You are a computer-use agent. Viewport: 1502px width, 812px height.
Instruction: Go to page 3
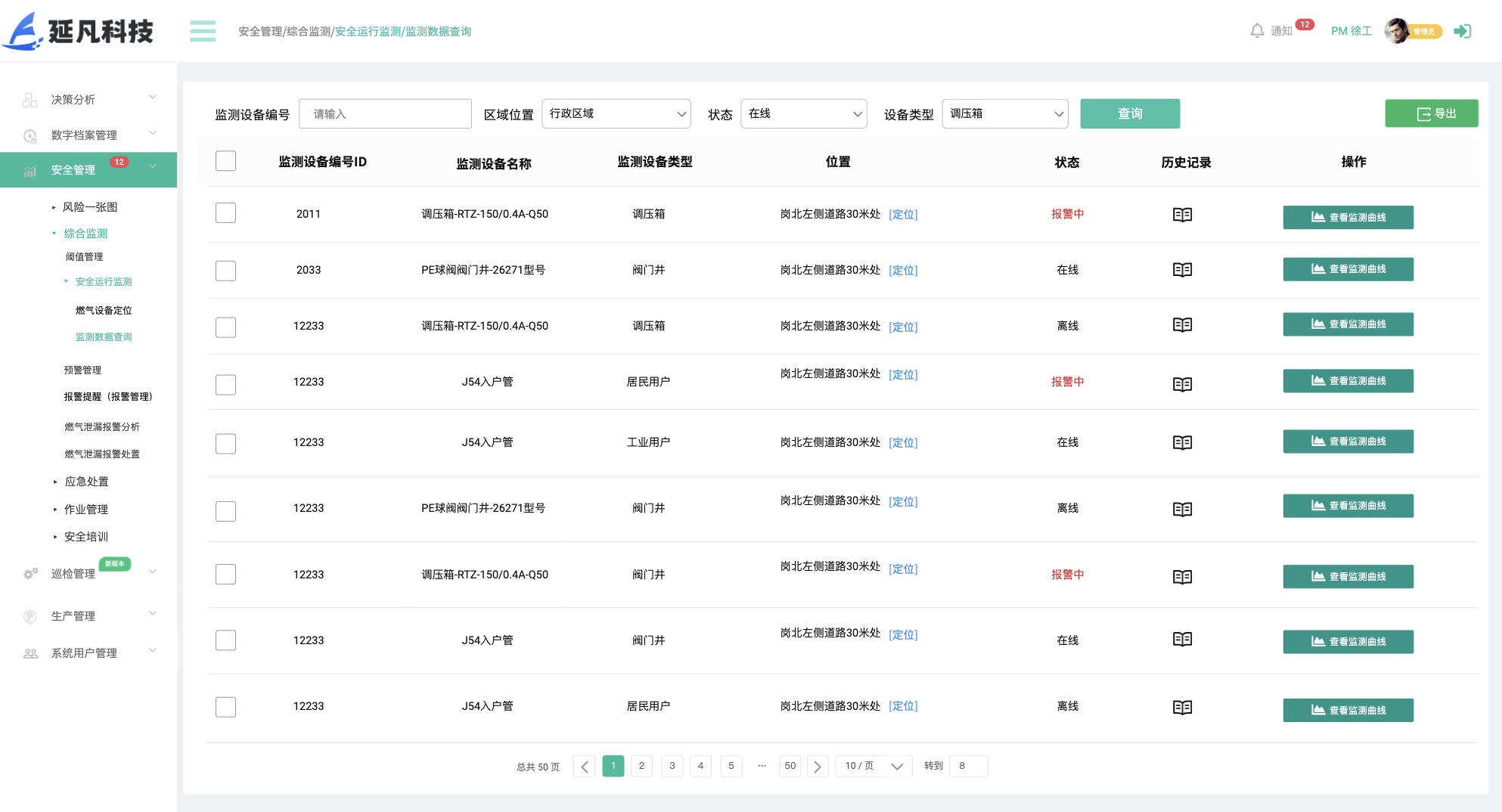pyautogui.click(x=672, y=766)
